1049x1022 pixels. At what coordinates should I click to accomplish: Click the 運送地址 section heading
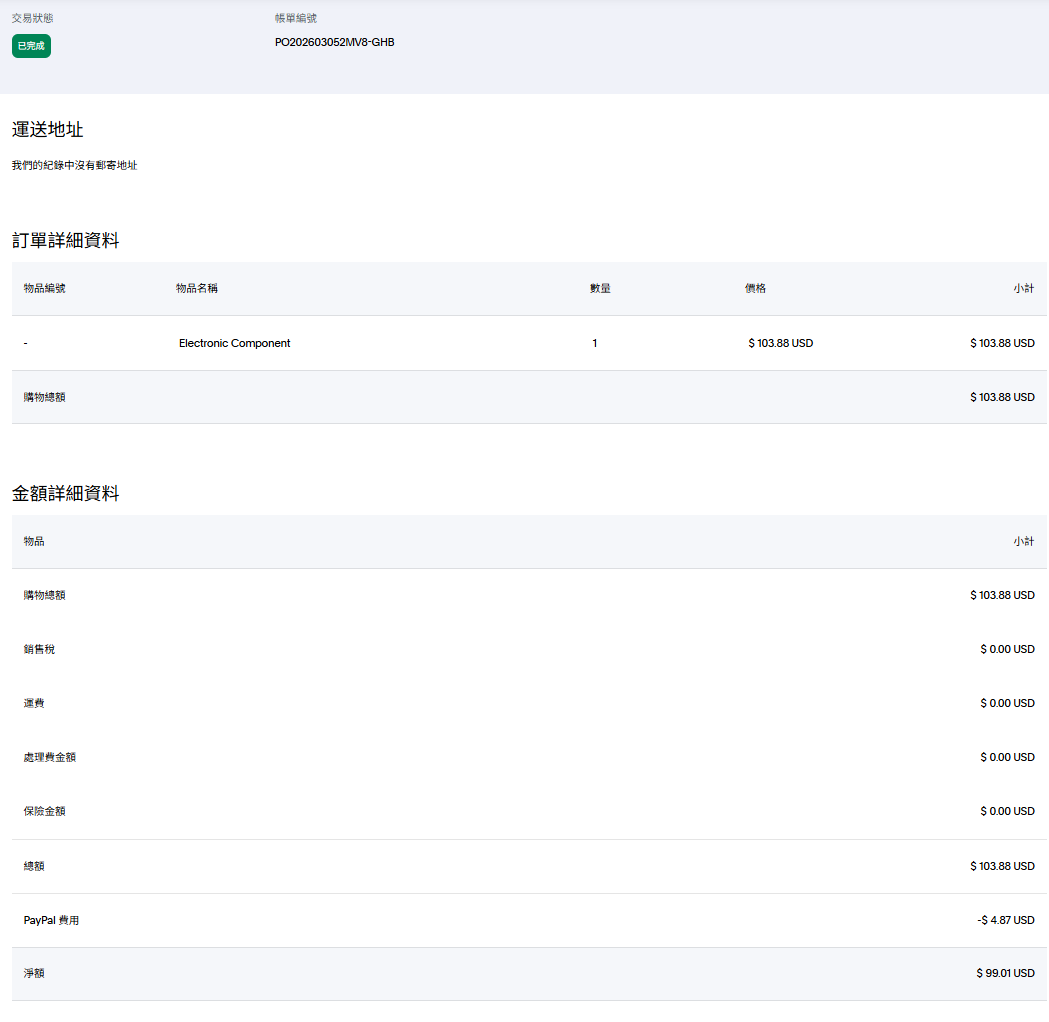[x=47, y=130]
